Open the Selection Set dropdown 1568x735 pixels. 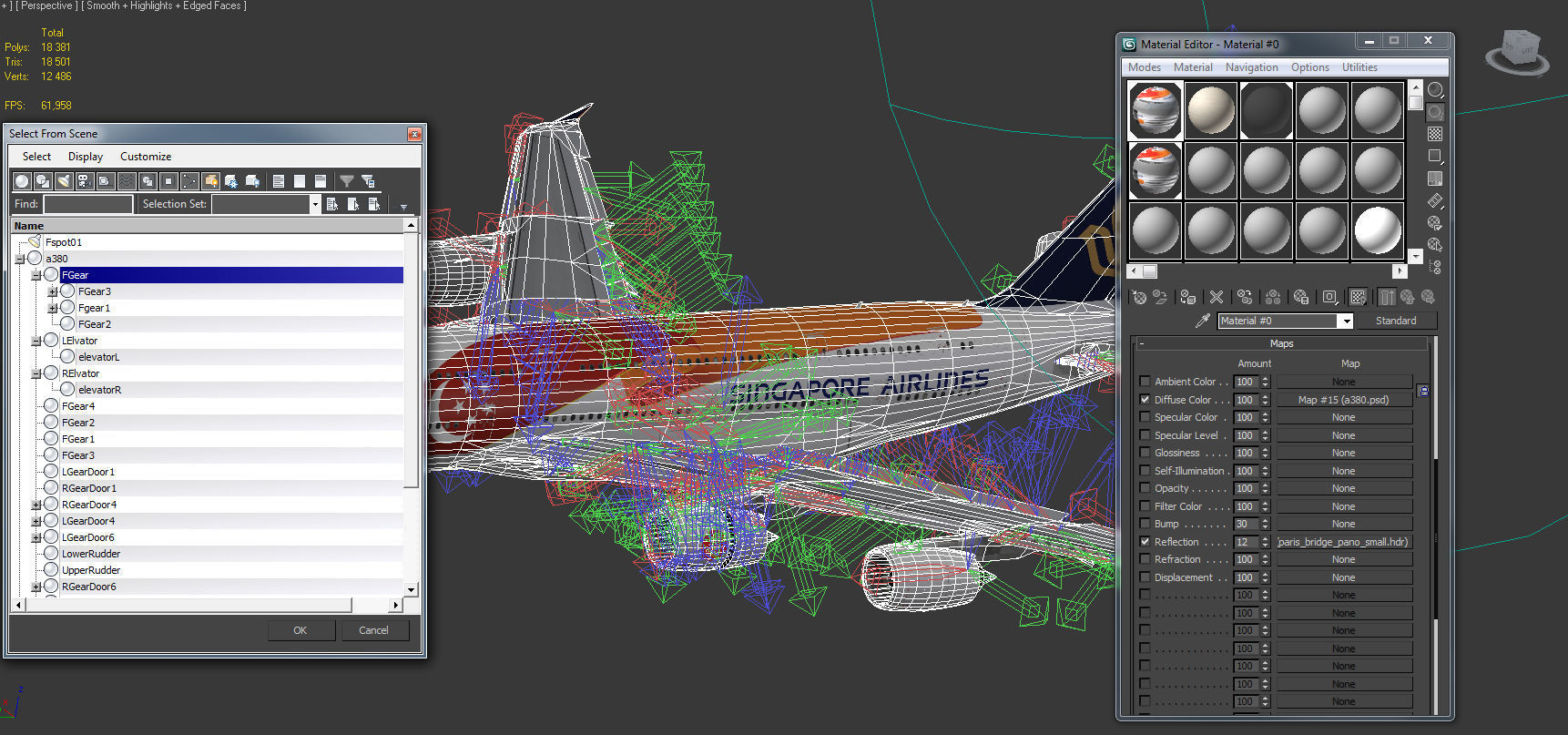point(315,204)
